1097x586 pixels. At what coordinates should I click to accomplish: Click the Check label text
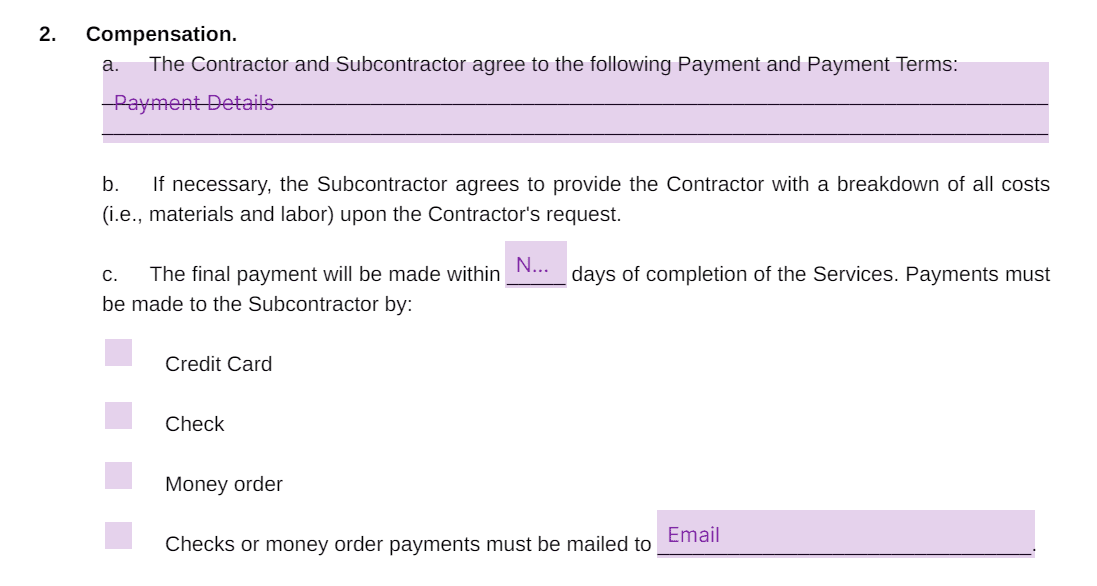194,424
